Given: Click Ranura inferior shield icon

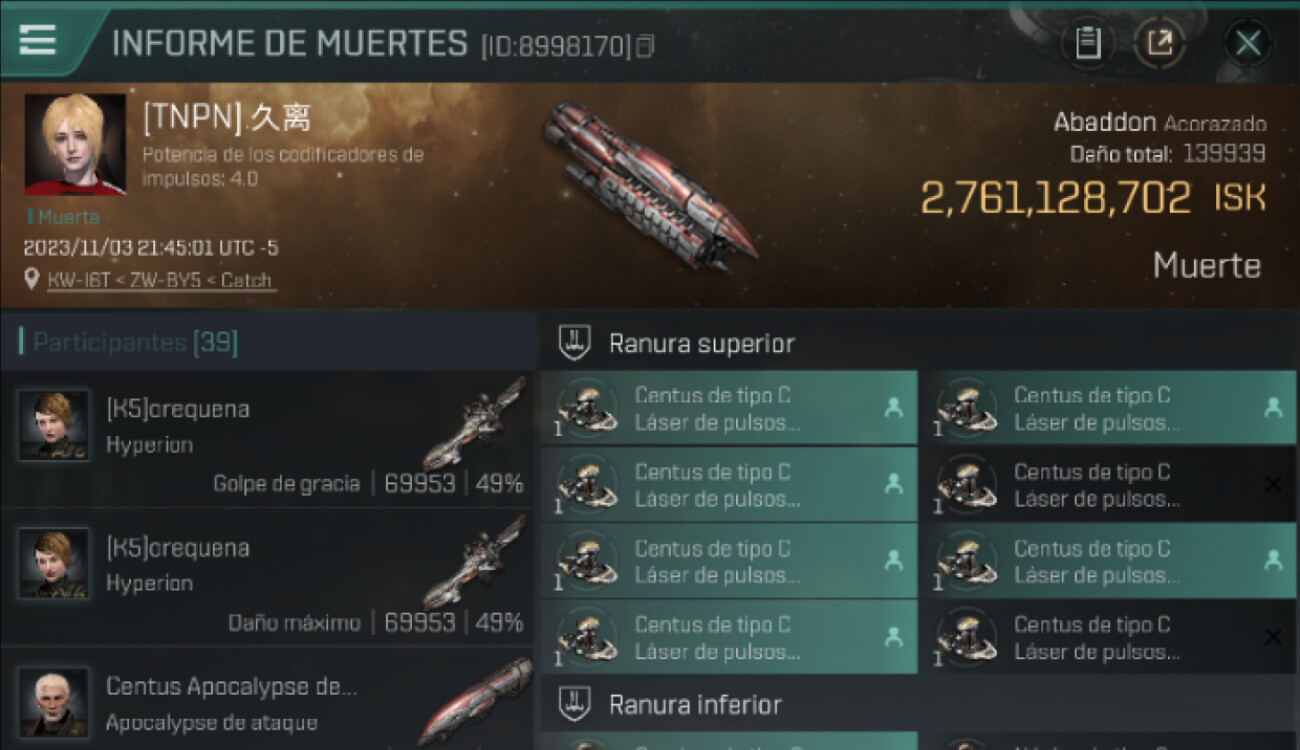Looking at the screenshot, I should point(574,703).
